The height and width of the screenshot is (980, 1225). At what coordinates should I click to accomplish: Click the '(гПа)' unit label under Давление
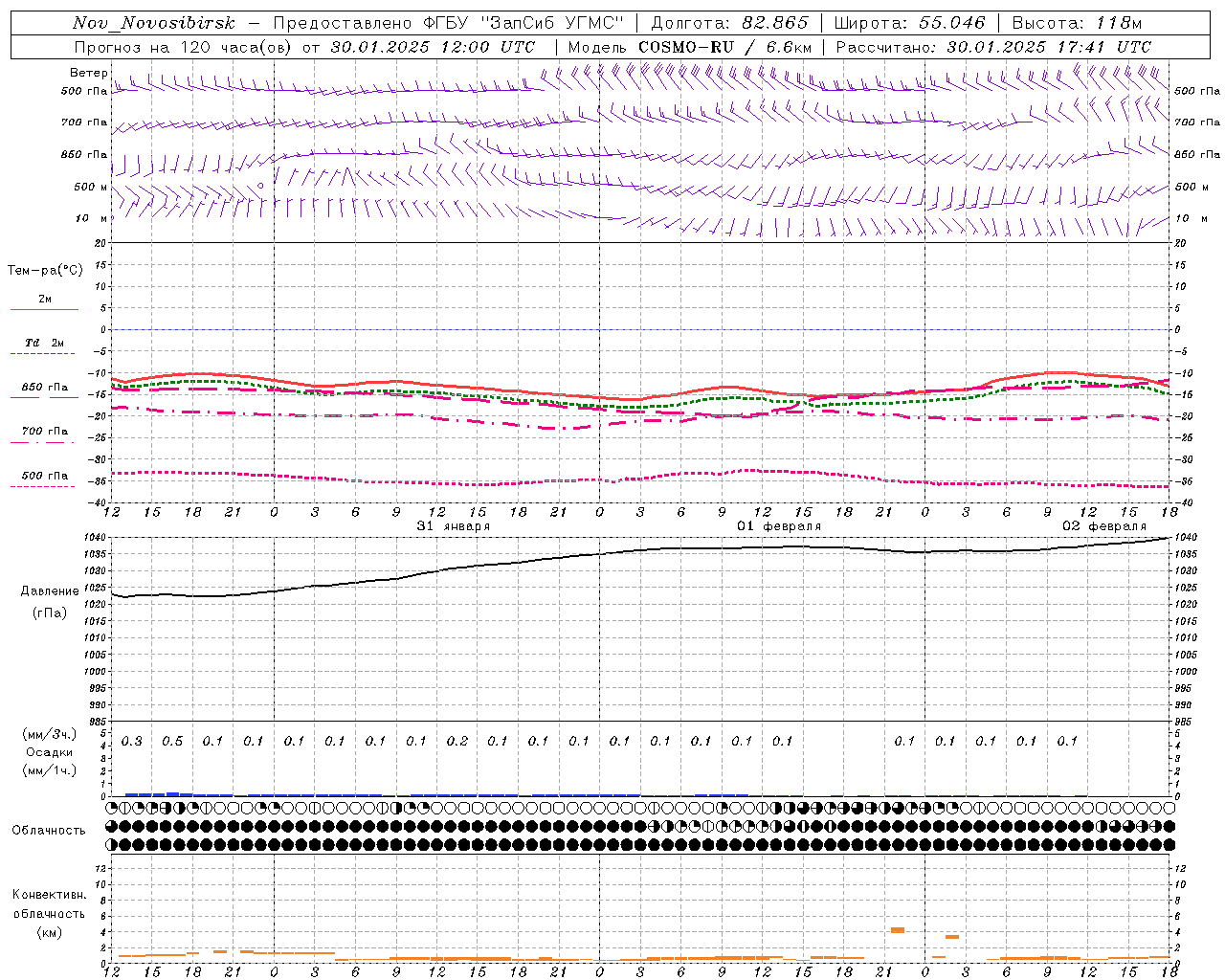coord(50,612)
